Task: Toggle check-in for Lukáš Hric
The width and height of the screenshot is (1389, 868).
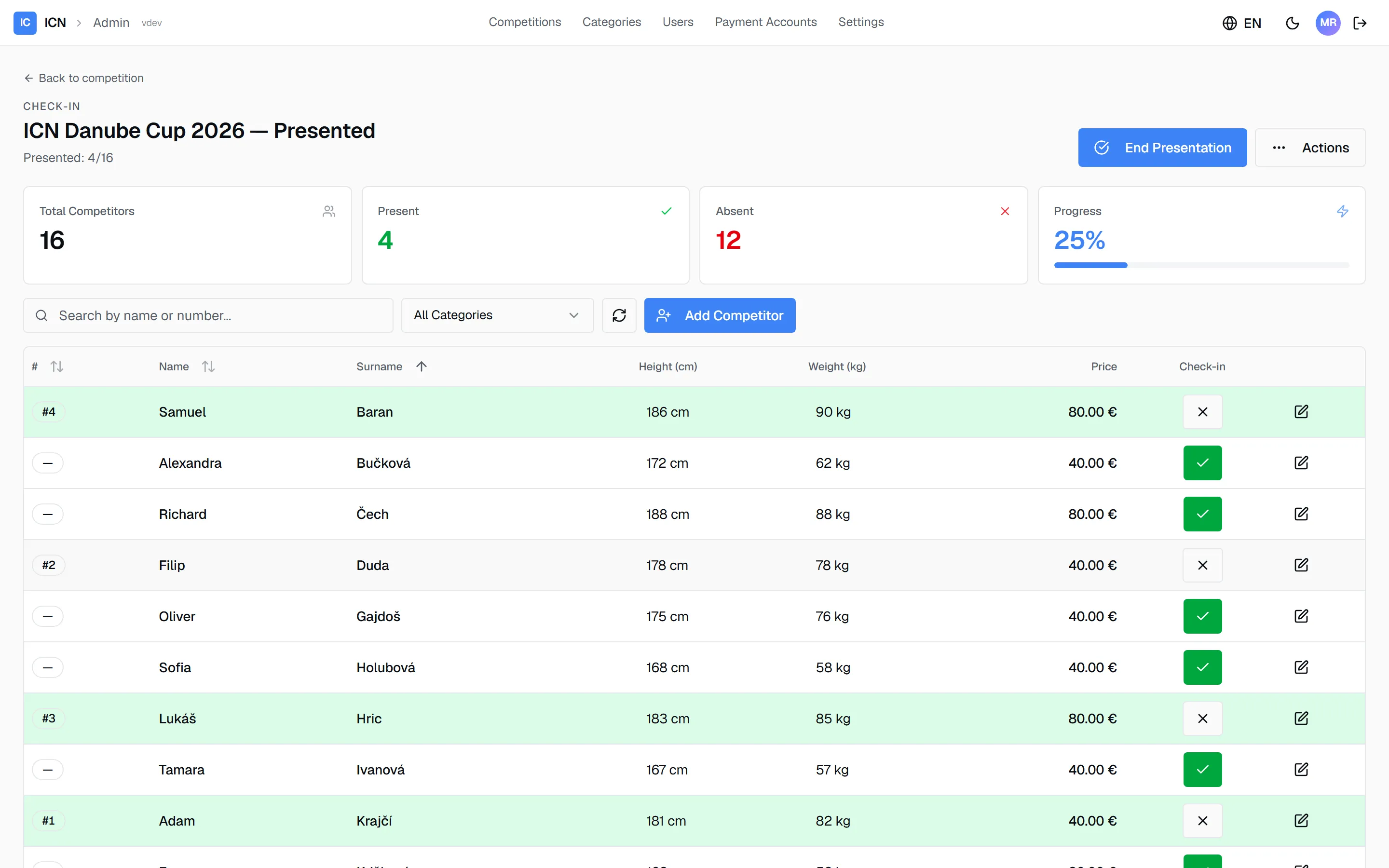Action: (1202, 718)
